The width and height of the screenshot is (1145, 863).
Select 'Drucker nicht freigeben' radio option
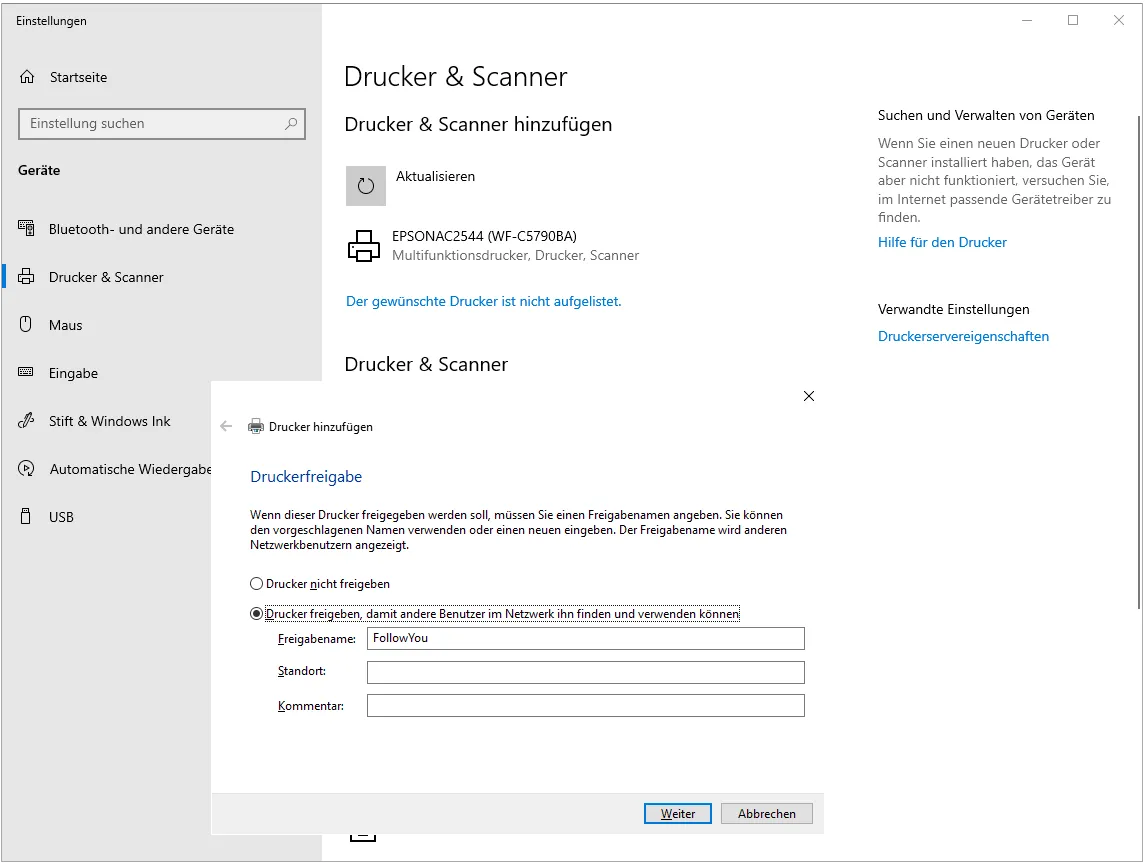coord(257,584)
